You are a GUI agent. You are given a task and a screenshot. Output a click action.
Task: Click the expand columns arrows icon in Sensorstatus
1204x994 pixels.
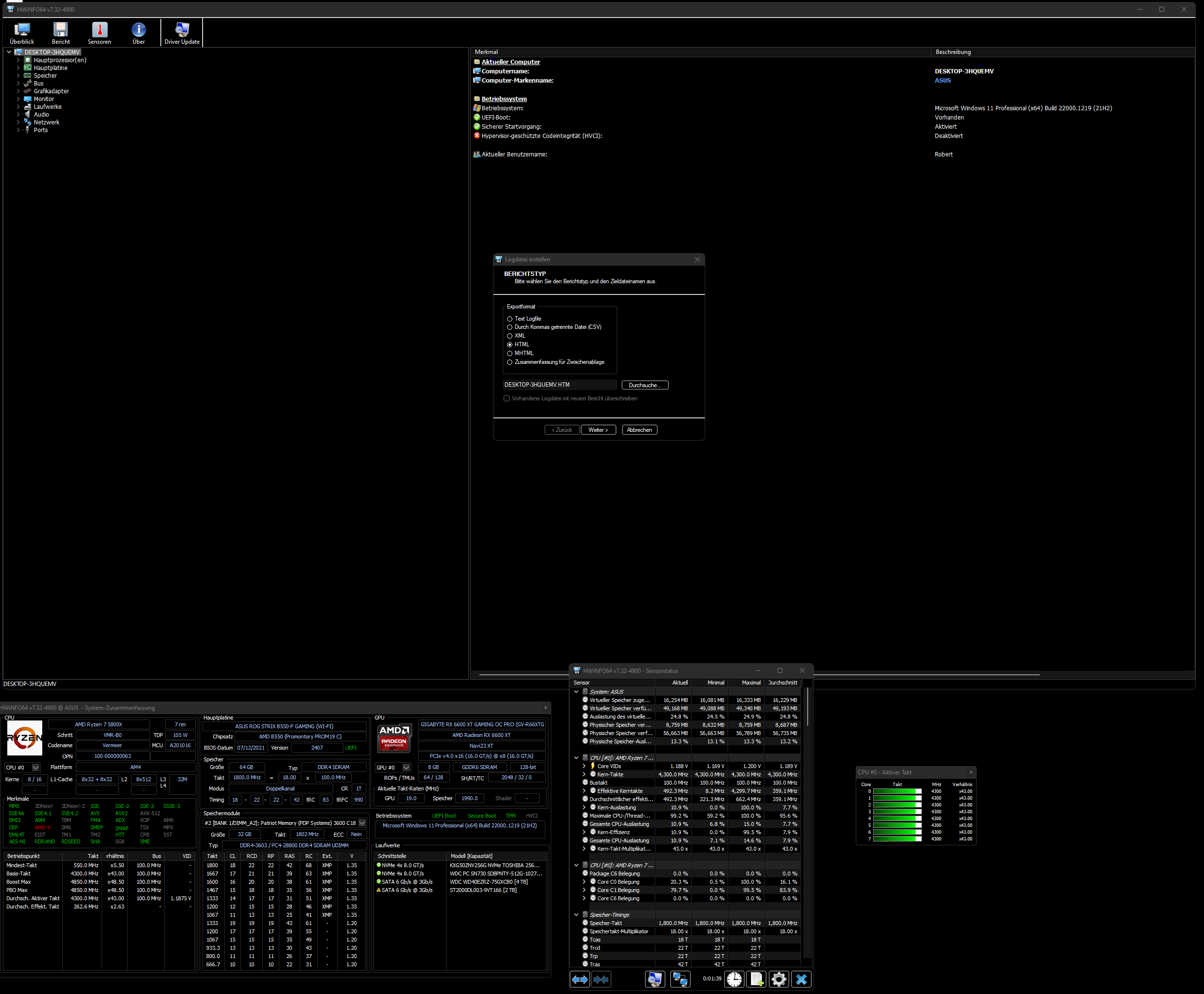[580, 980]
